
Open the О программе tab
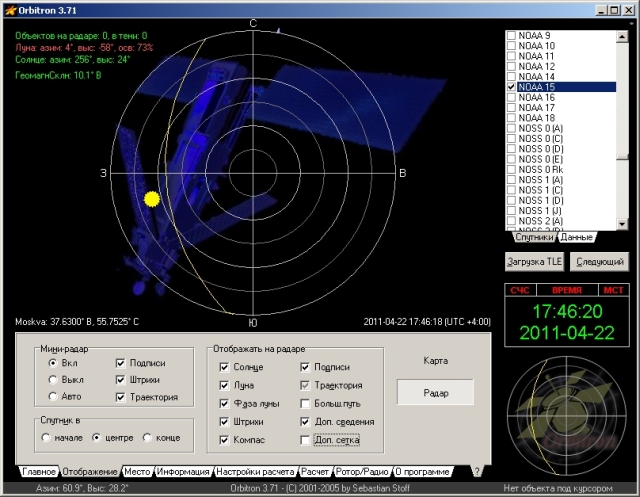pyautogui.click(x=422, y=472)
